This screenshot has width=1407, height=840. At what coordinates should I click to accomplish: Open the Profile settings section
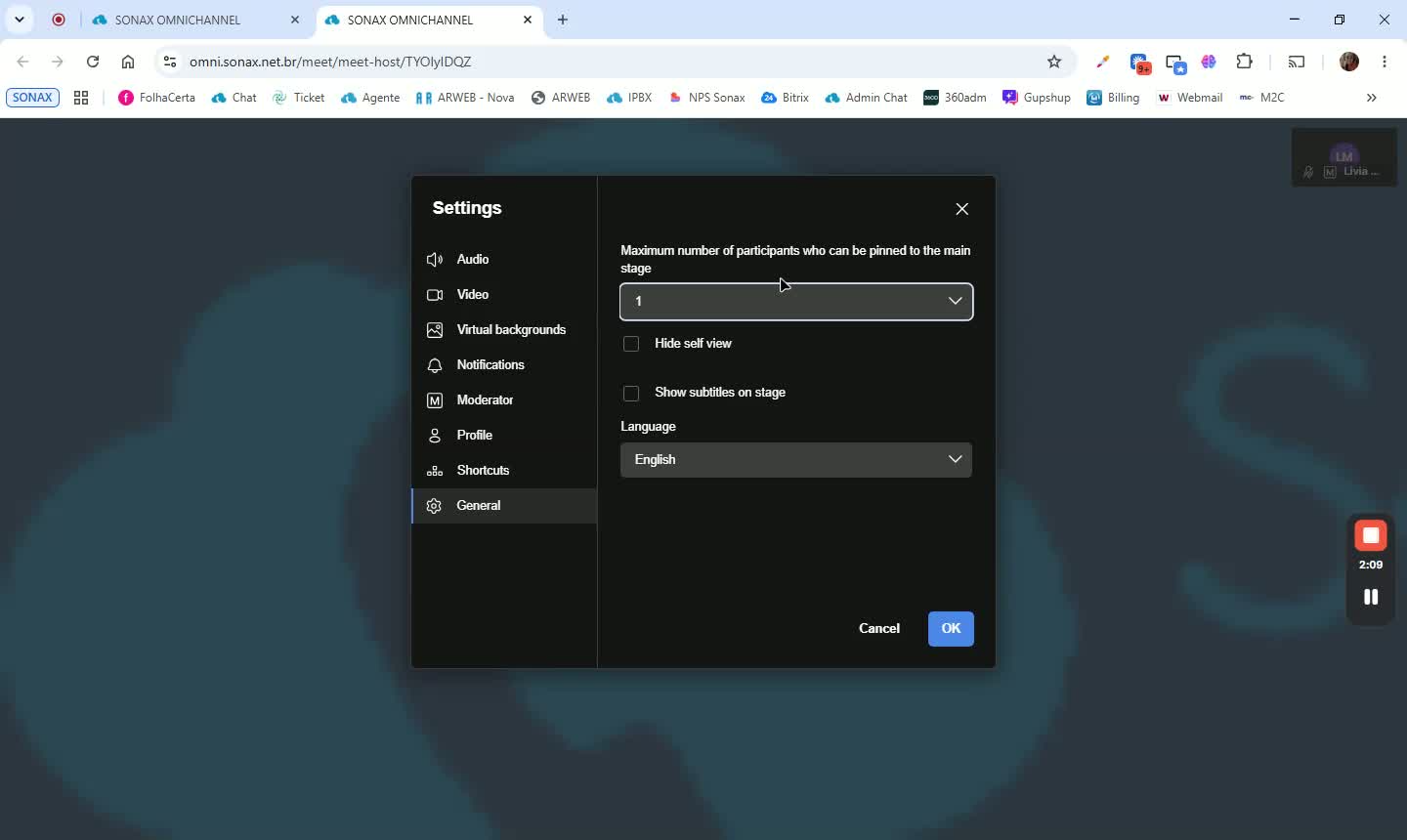tap(504, 435)
